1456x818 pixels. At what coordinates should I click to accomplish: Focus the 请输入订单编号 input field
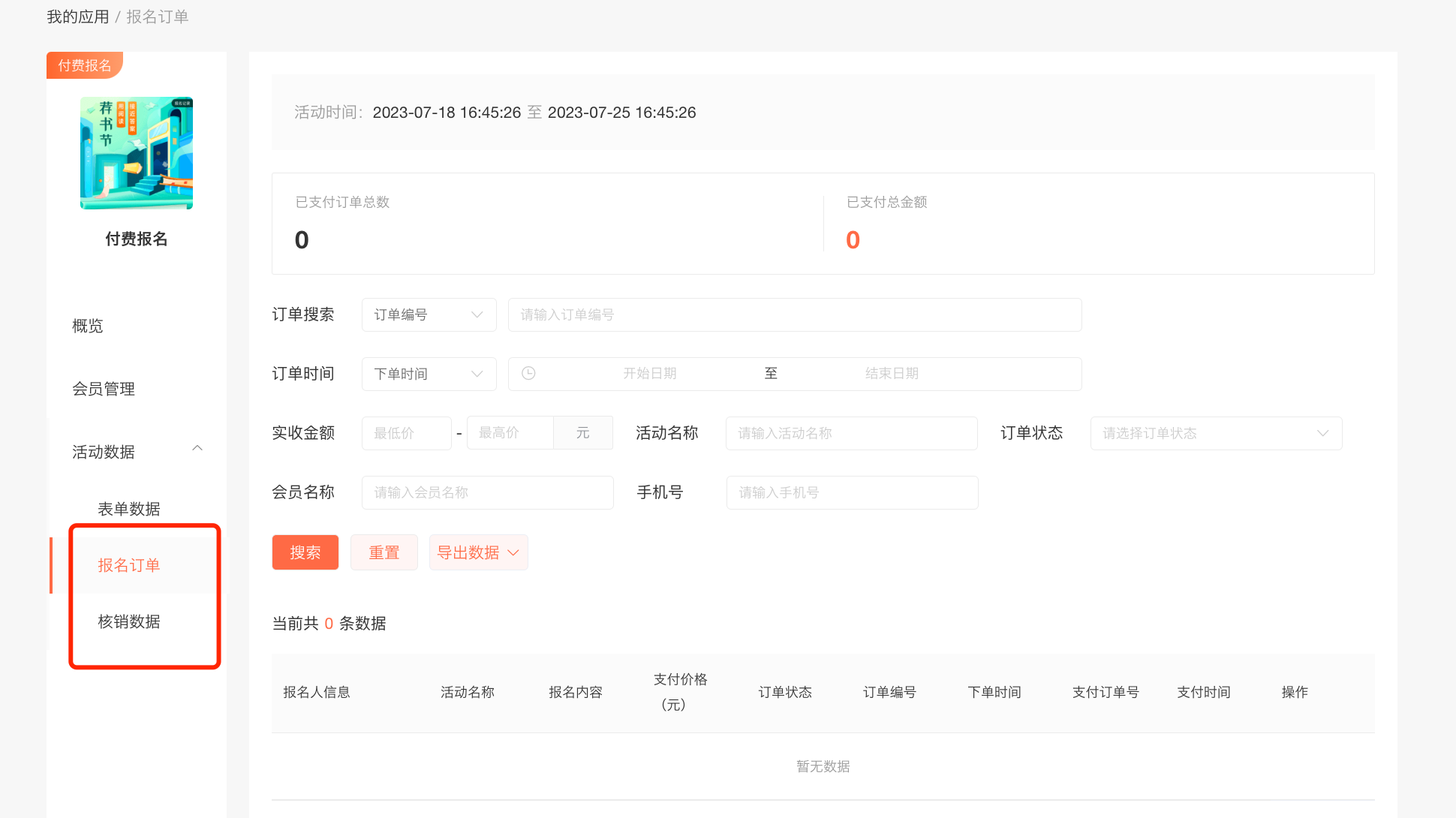click(794, 314)
